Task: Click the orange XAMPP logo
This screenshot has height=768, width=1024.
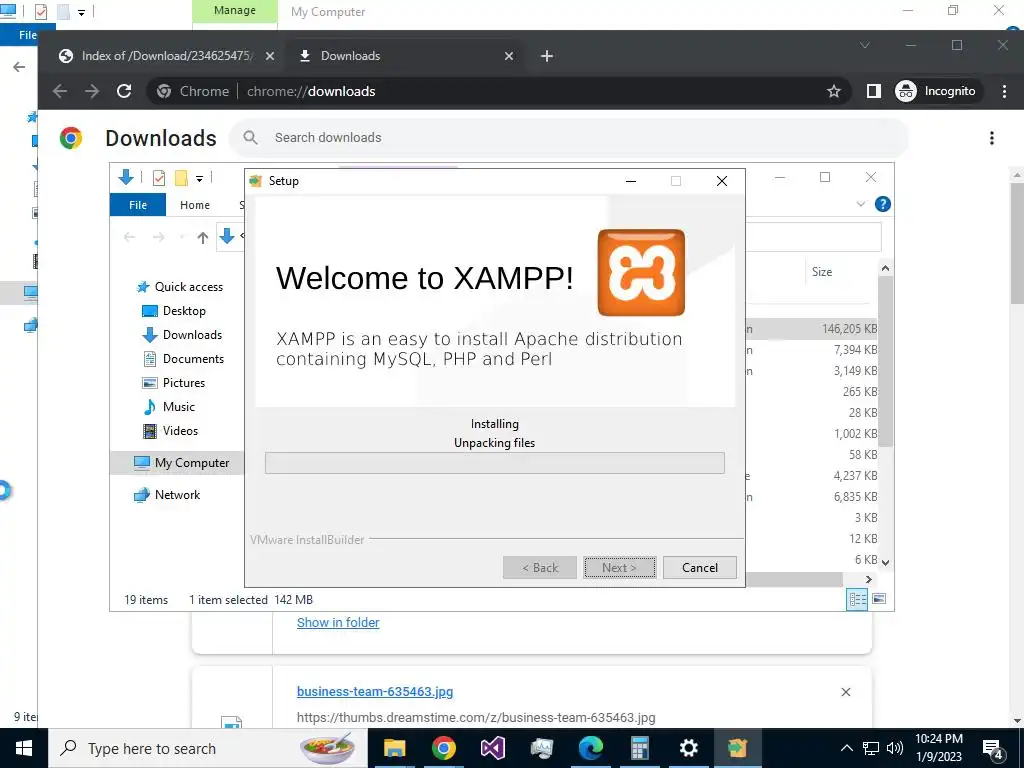Action: tap(641, 272)
